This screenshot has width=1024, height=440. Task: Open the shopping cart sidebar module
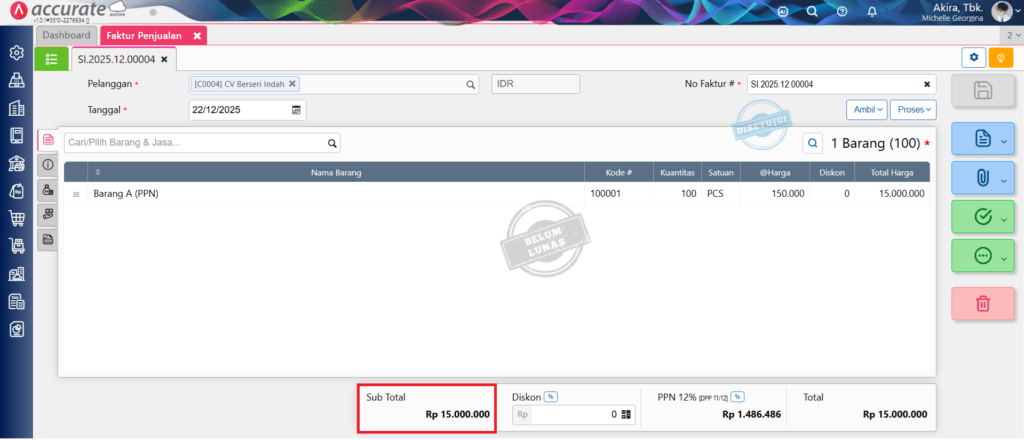click(17, 218)
